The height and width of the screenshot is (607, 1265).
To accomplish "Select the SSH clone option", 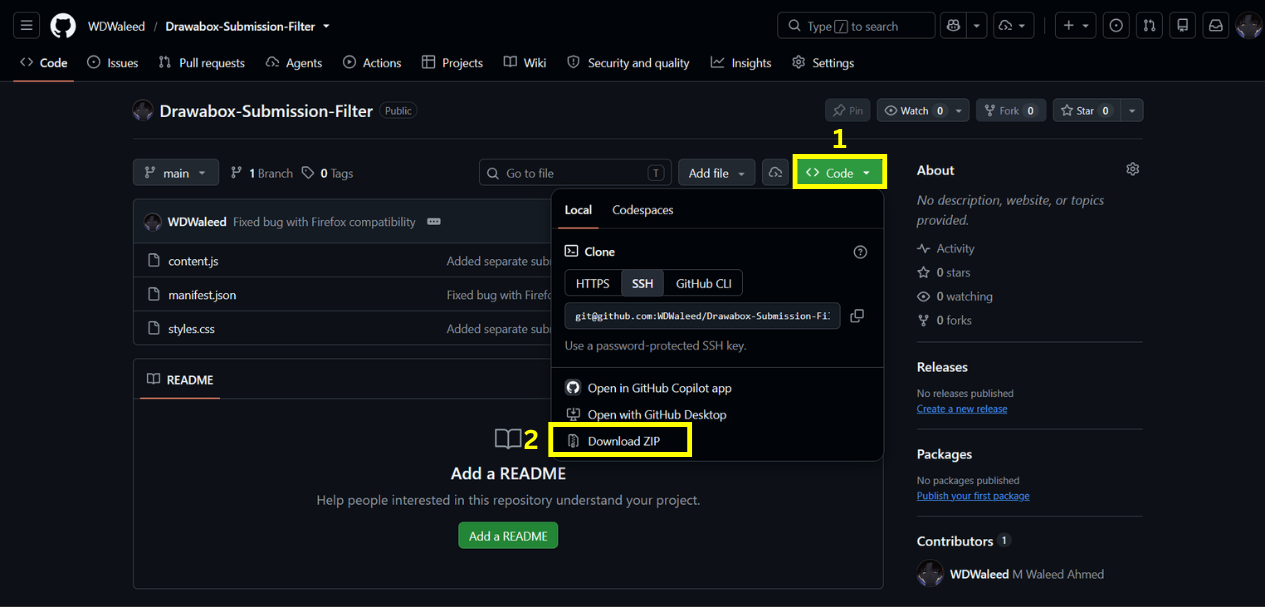I will tap(643, 284).
